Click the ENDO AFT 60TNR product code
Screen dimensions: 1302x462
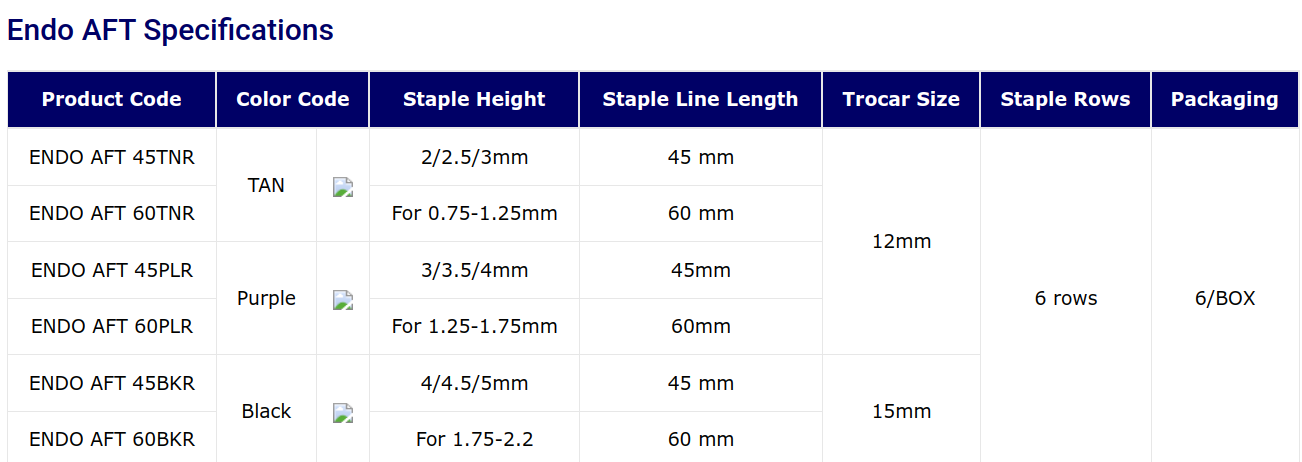tap(112, 213)
